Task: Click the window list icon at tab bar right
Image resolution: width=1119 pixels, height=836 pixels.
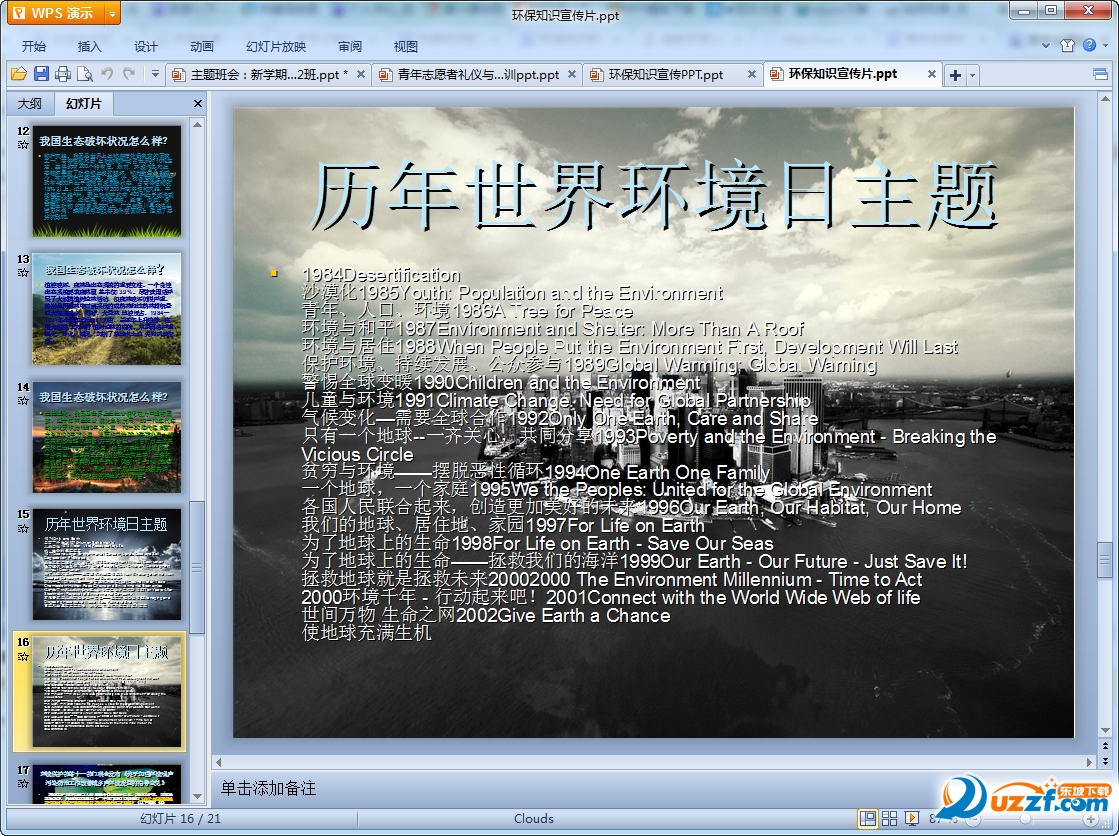Action: click(x=1100, y=74)
